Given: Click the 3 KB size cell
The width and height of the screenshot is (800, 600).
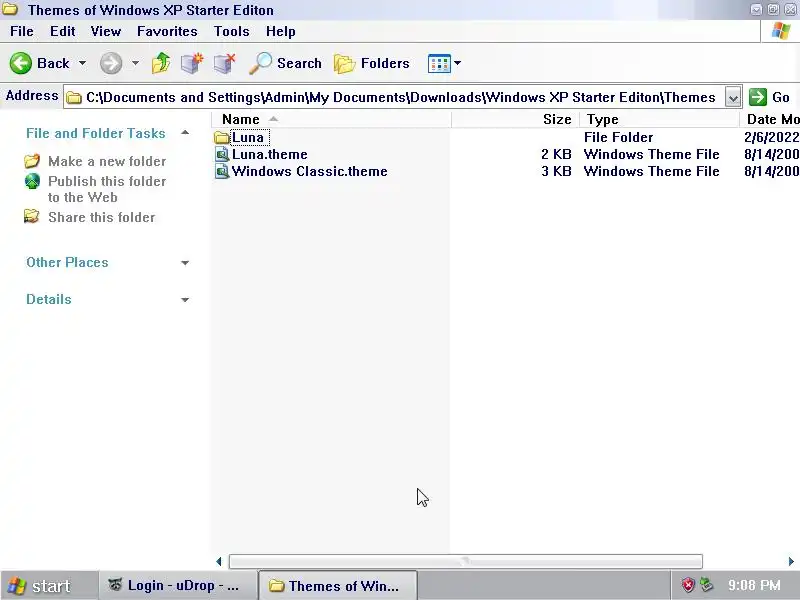Looking at the screenshot, I should (x=556, y=171).
